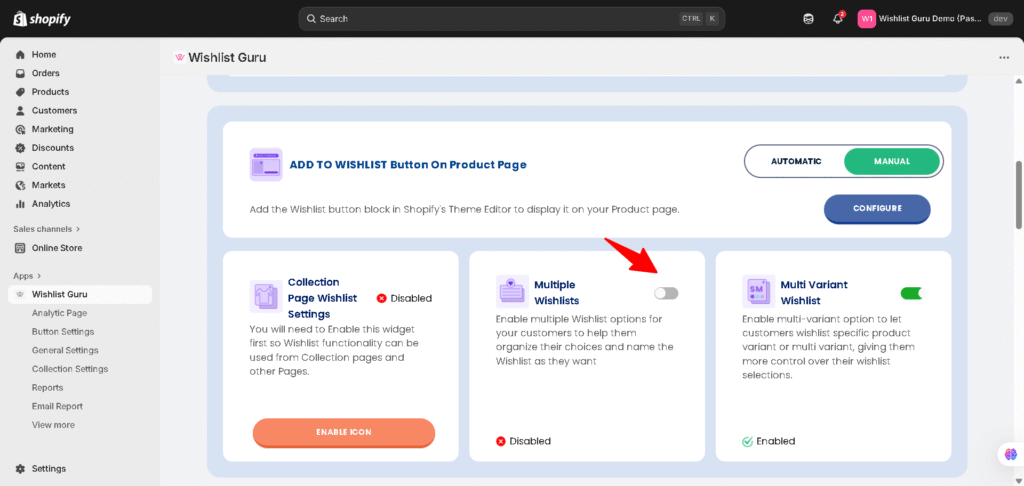Open Analytic Page submenu item
This screenshot has width=1024, height=486.
(x=59, y=313)
